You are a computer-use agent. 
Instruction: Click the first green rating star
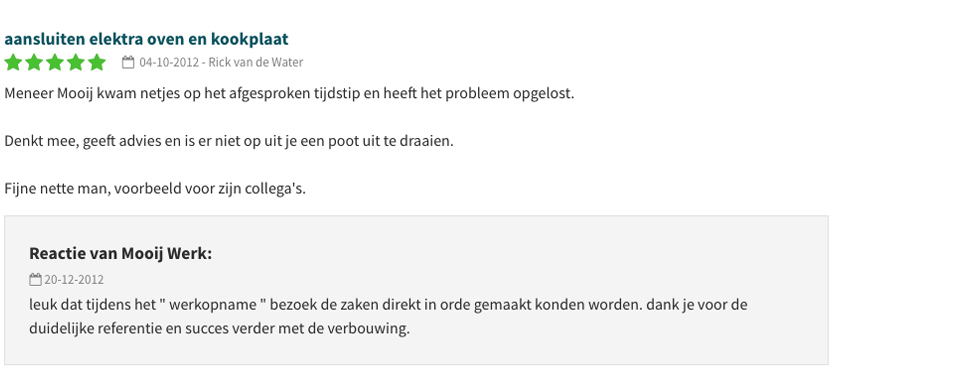coord(13,62)
